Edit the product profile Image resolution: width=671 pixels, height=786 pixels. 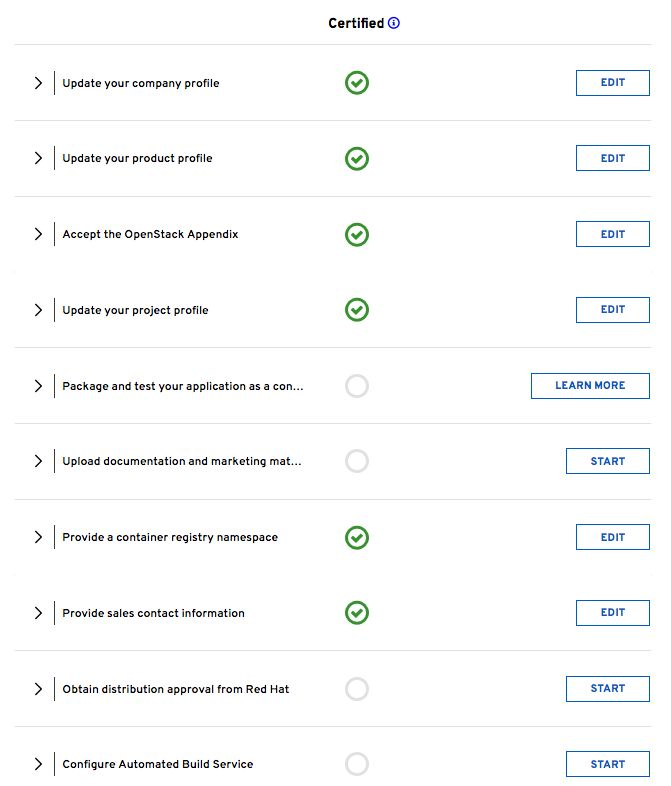click(612, 158)
